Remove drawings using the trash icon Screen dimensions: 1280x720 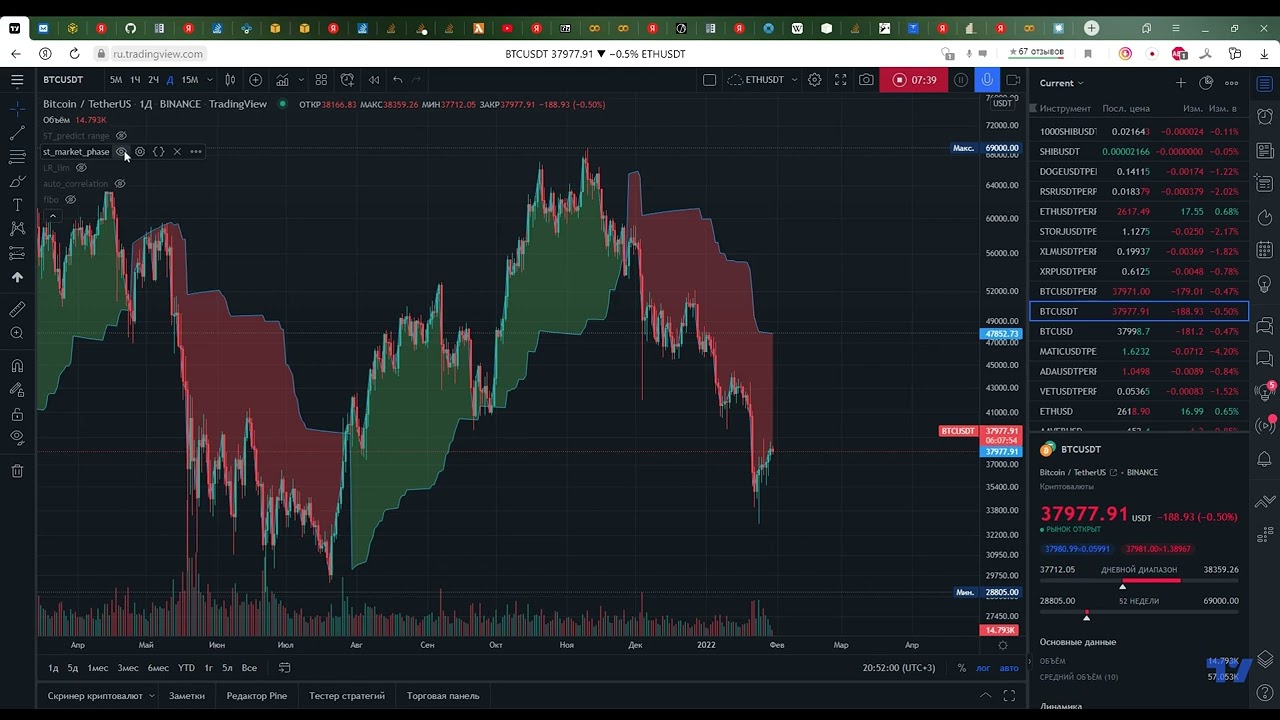click(x=17, y=471)
